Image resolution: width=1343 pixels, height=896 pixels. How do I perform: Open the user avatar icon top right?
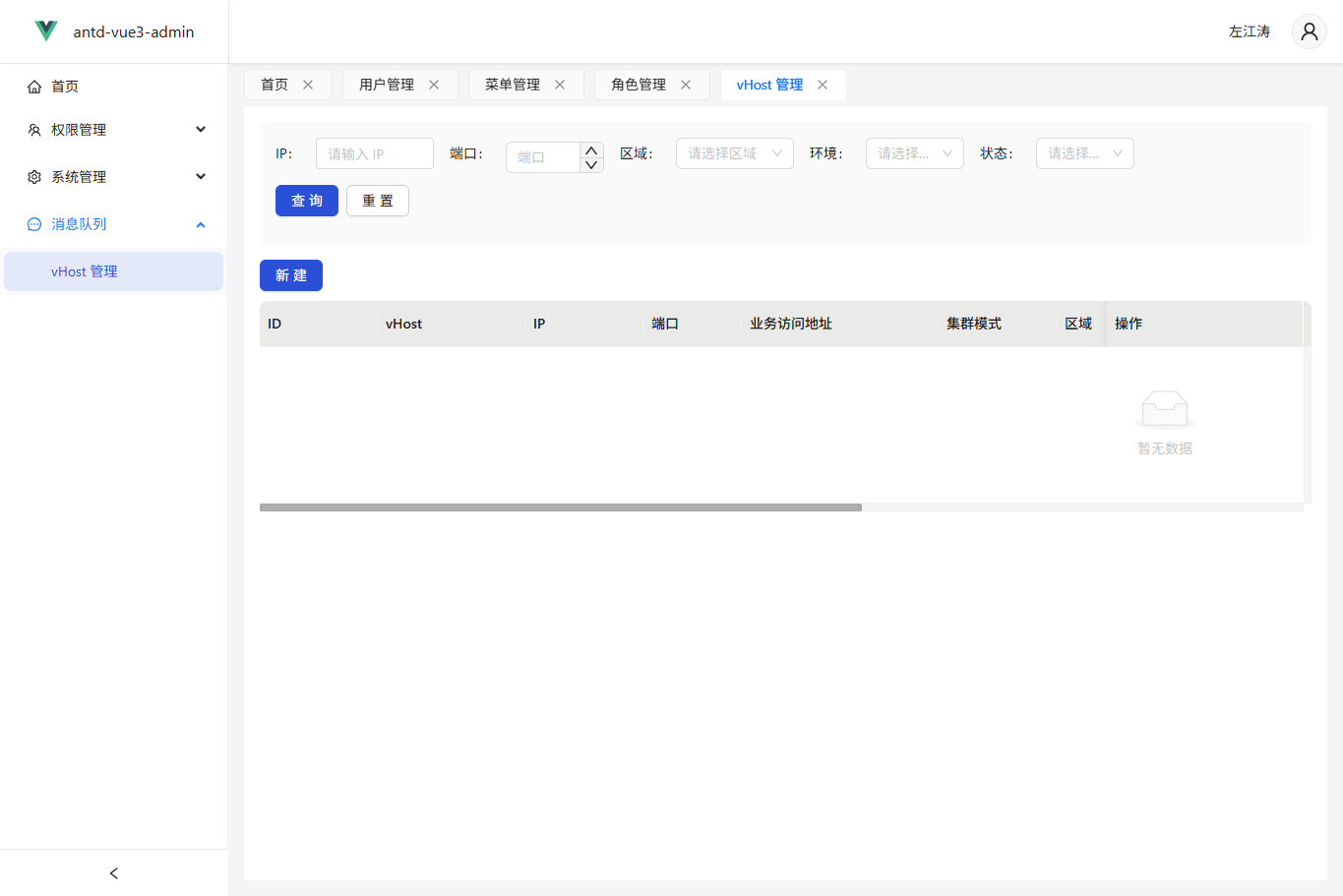tap(1309, 30)
